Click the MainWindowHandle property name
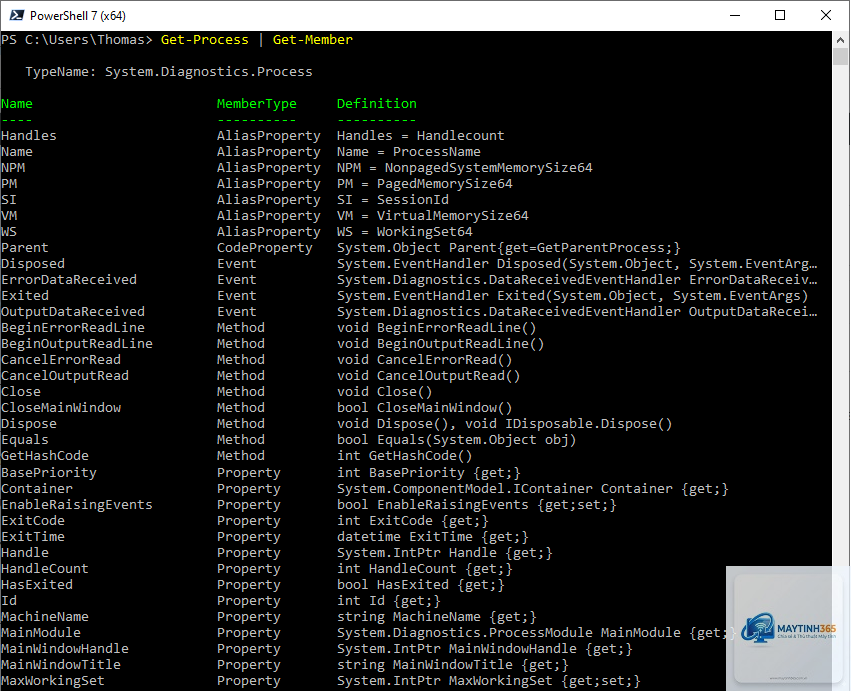 pos(65,649)
